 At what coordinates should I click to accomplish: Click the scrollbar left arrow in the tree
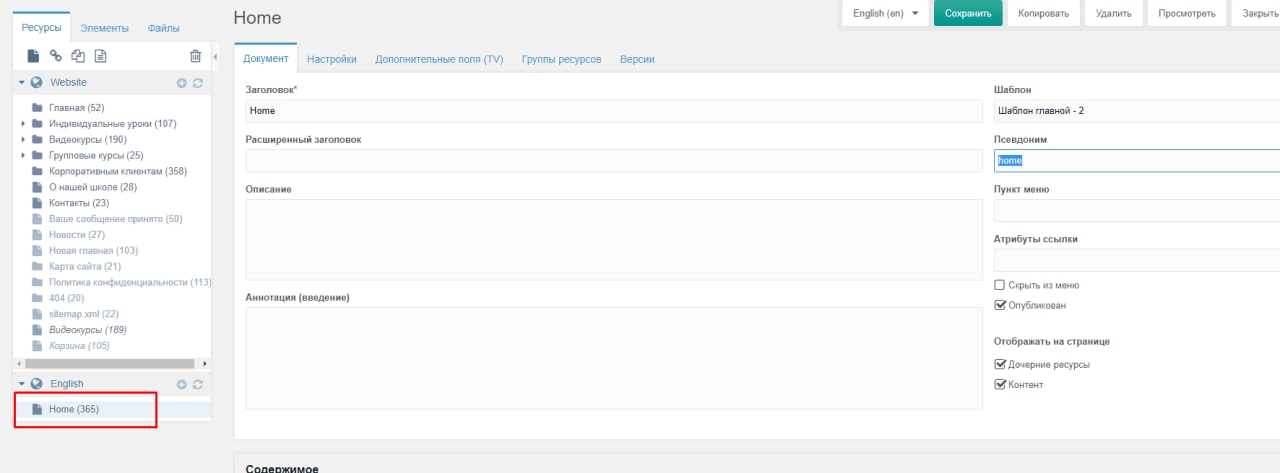[19, 364]
